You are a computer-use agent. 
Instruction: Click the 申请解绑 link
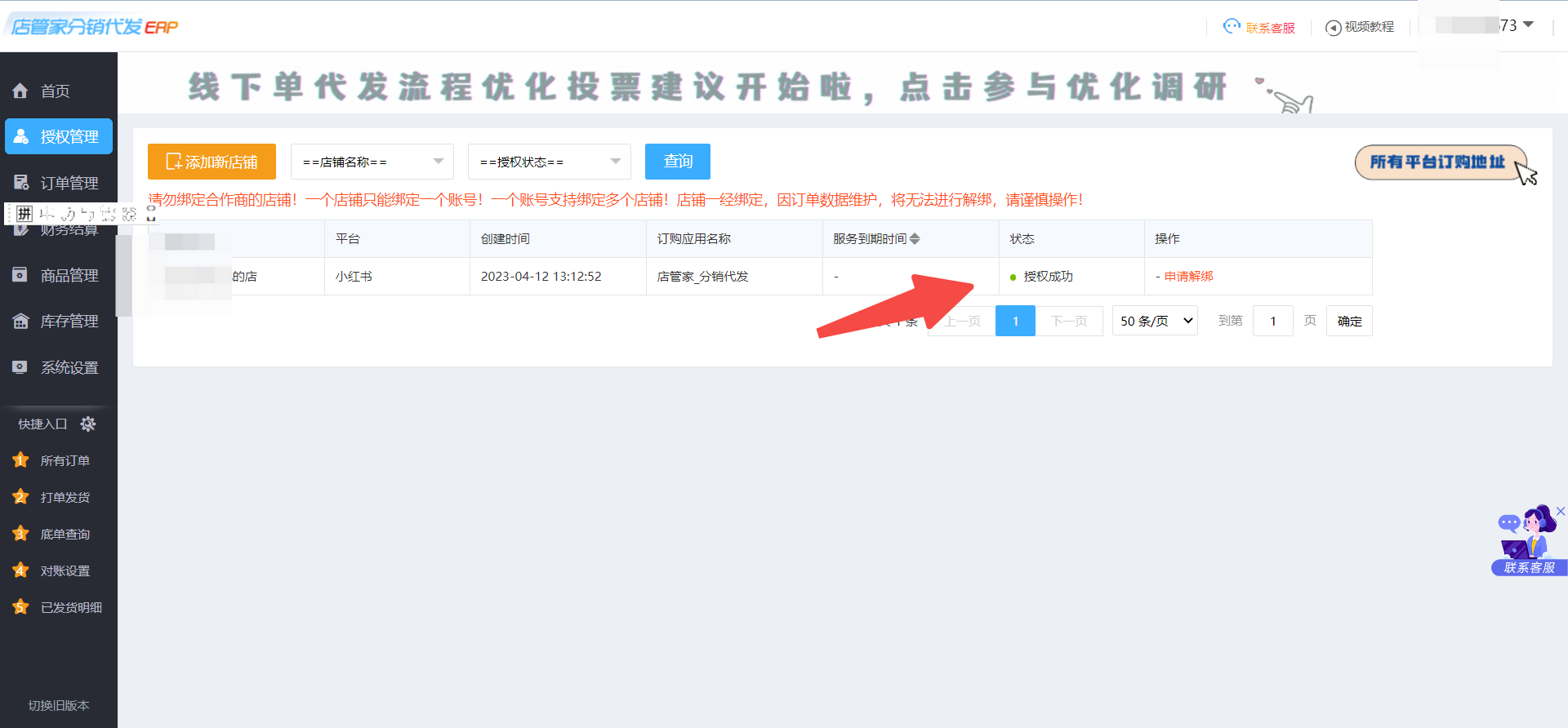pos(1188,277)
